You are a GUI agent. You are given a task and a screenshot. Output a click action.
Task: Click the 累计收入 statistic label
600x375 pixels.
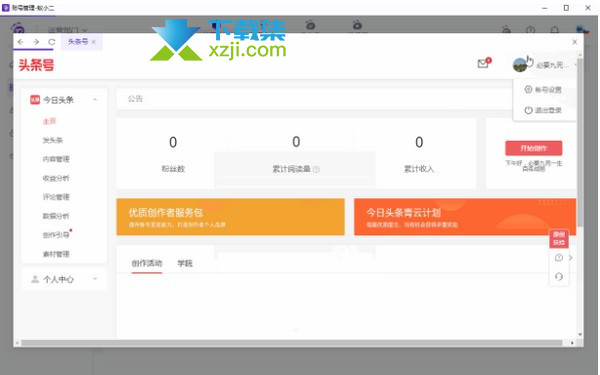[419, 169]
